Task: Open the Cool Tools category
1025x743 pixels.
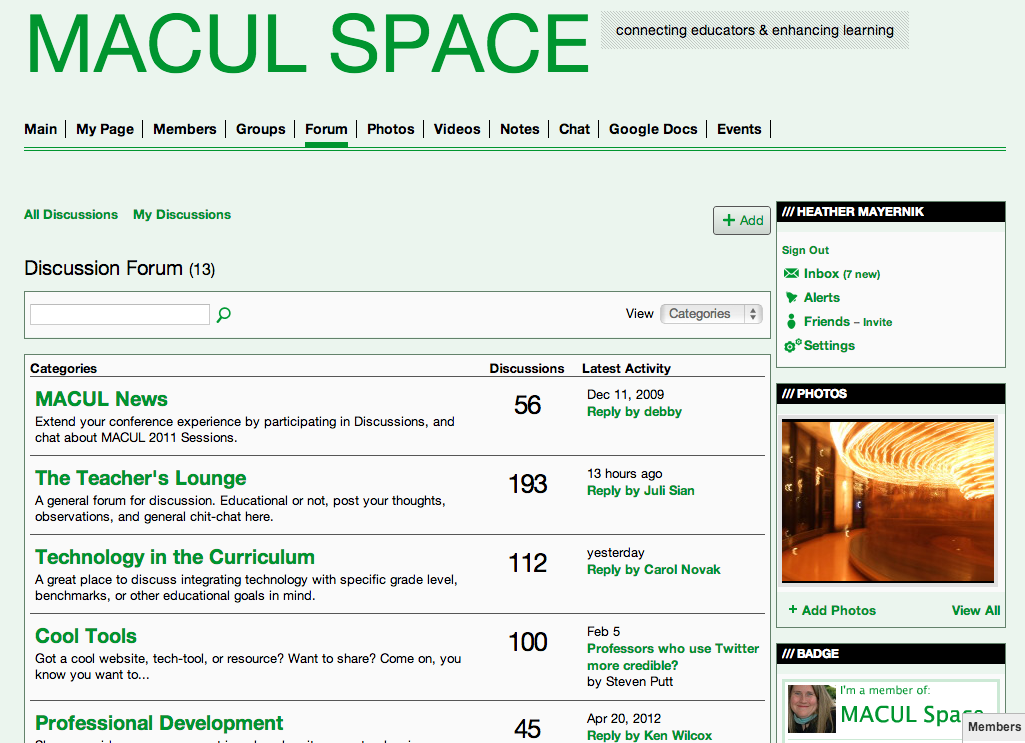Action: pos(86,636)
